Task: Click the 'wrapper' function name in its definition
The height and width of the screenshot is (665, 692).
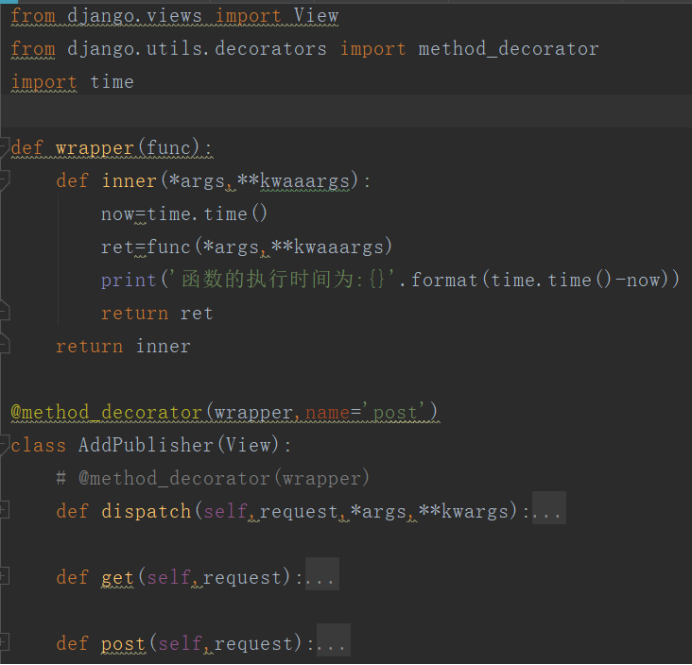Action: 94,148
